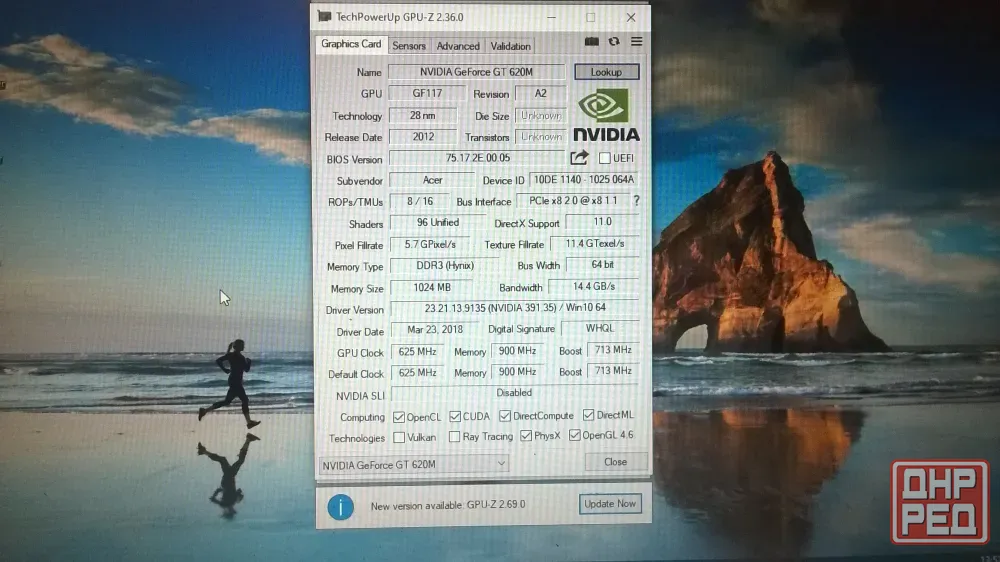The image size is (1000, 562).
Task: Click the New version available message
Action: [448, 505]
